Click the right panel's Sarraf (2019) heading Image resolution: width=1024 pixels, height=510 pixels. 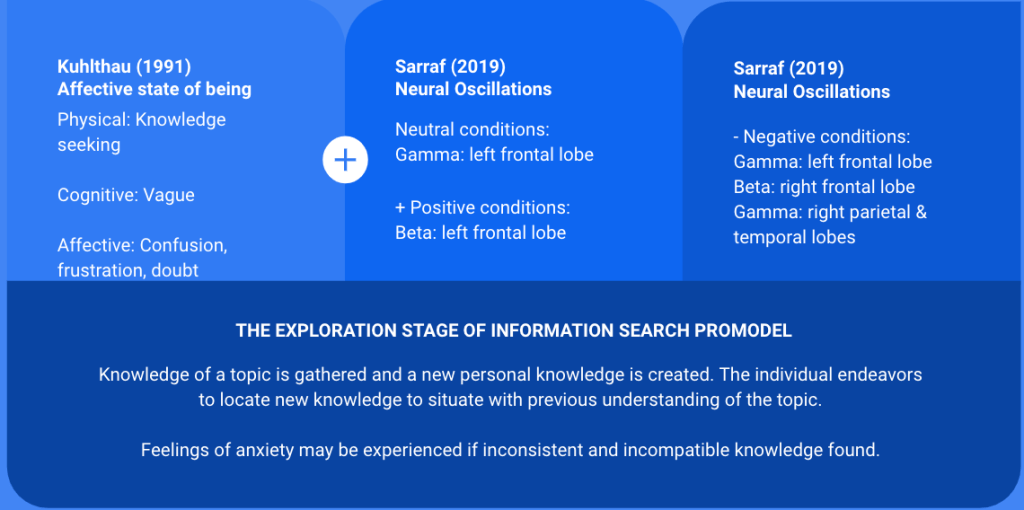point(788,68)
